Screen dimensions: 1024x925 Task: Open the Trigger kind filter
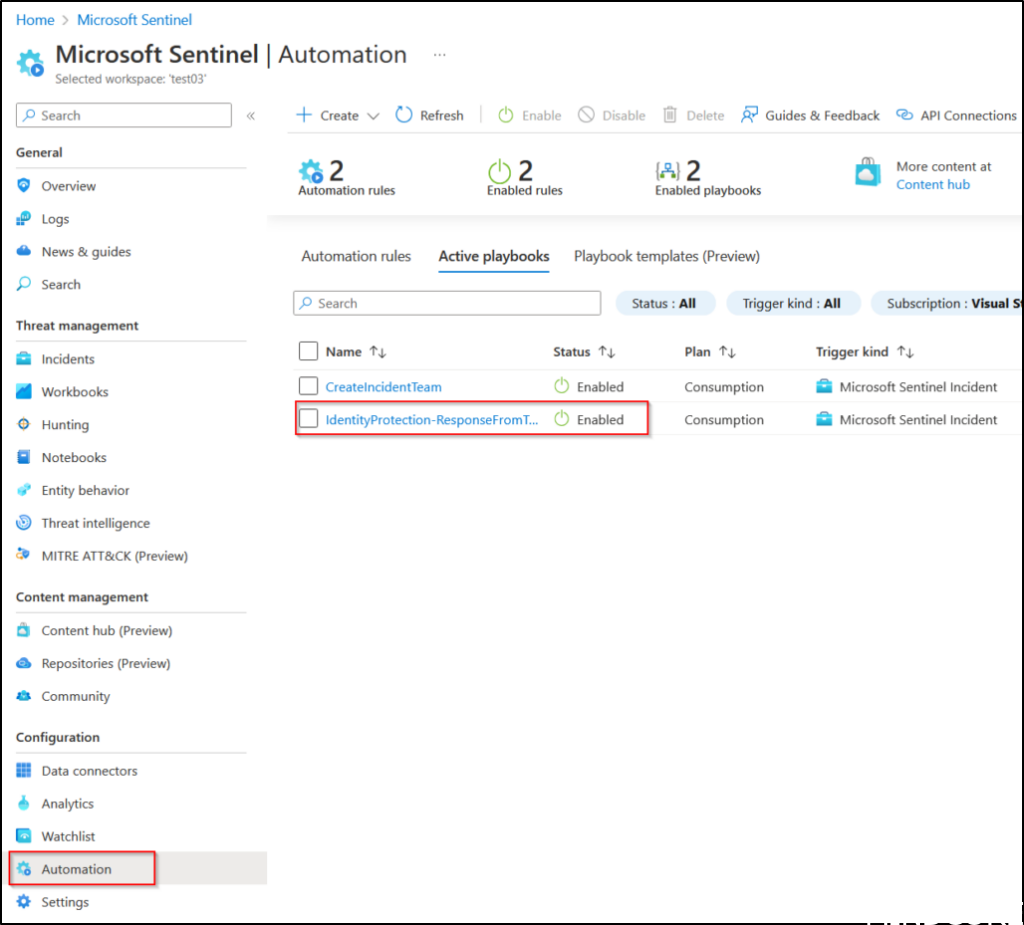tap(793, 303)
